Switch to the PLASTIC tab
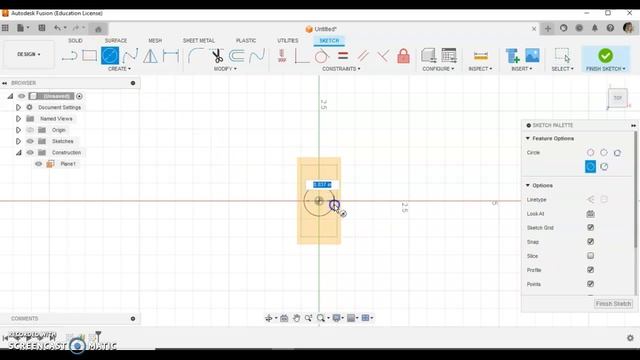Image resolution: width=640 pixels, height=360 pixels. 246,40
